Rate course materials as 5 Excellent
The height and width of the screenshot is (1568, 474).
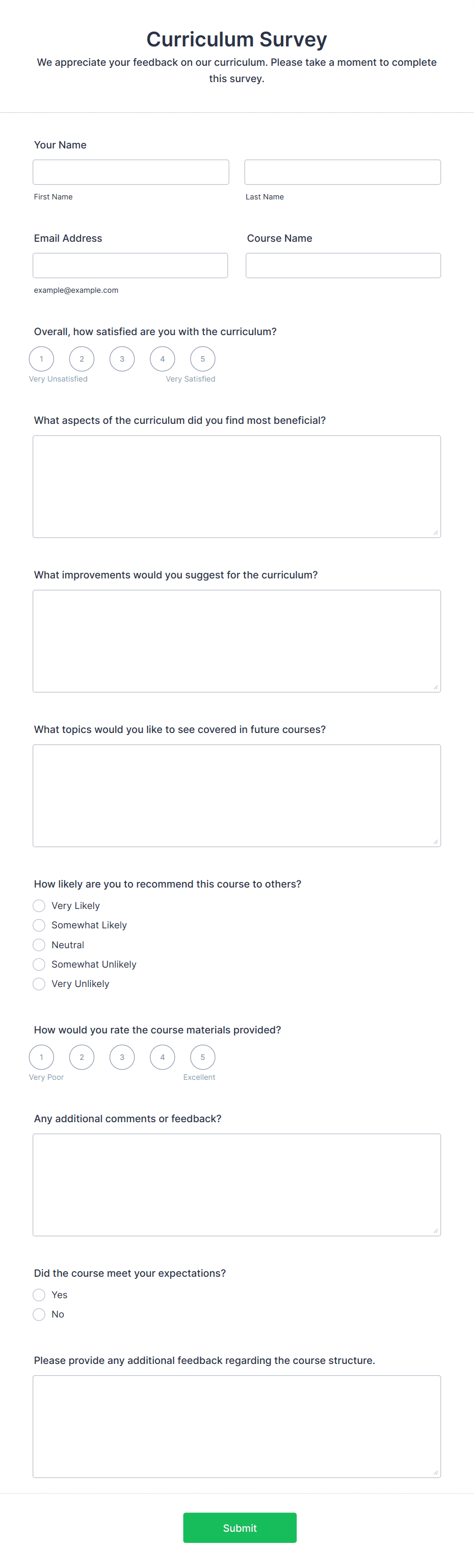click(203, 1057)
